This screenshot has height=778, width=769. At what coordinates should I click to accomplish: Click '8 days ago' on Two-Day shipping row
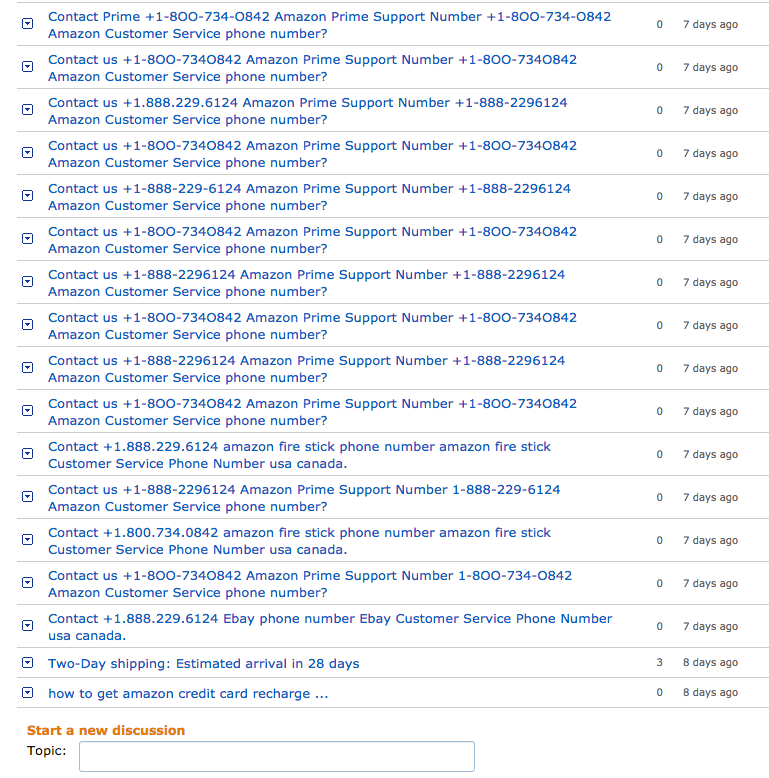pos(710,662)
